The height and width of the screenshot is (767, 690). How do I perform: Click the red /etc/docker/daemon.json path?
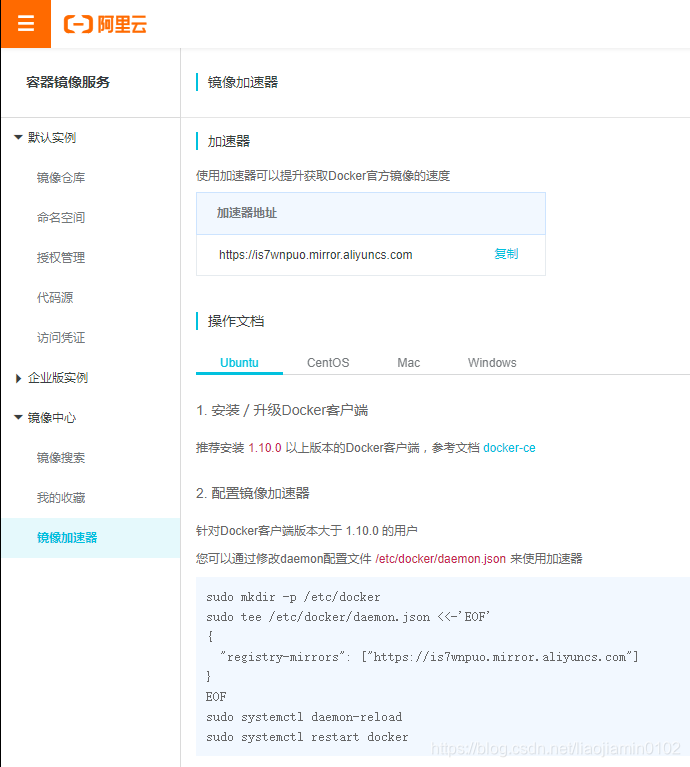click(441, 559)
